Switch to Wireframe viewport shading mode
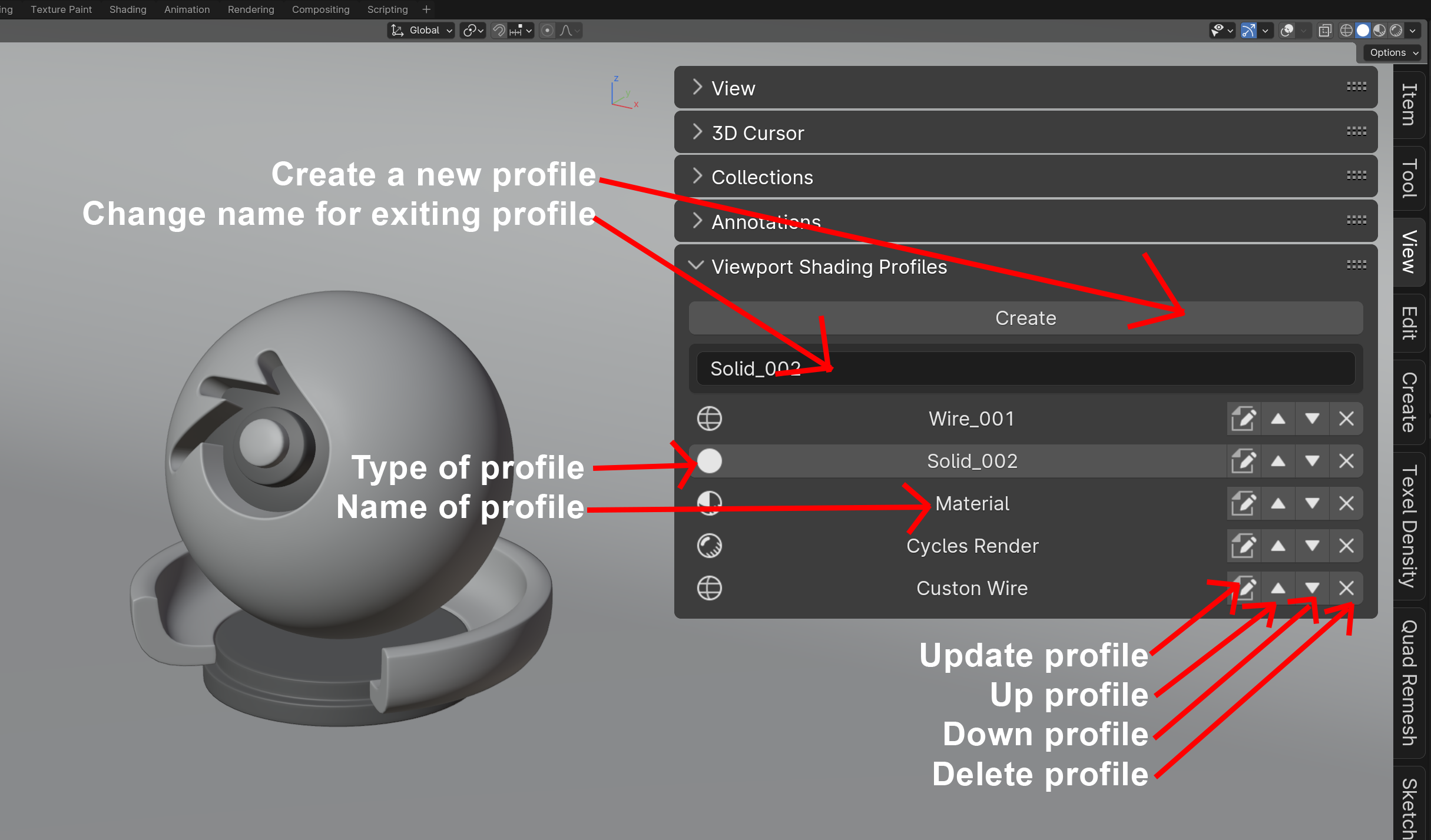 click(x=1346, y=31)
